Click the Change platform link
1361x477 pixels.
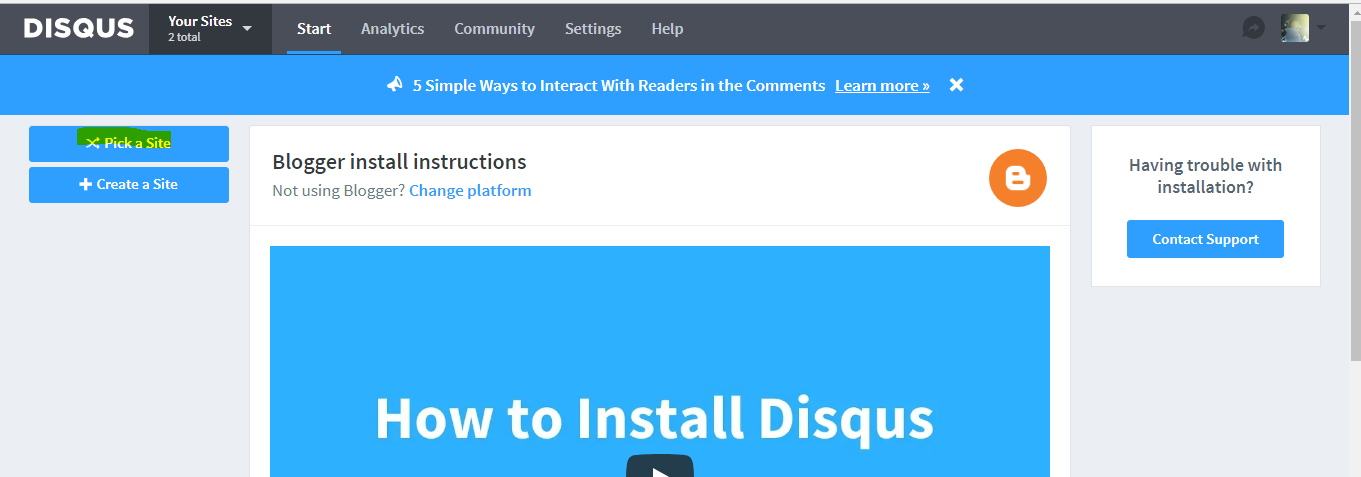point(470,190)
